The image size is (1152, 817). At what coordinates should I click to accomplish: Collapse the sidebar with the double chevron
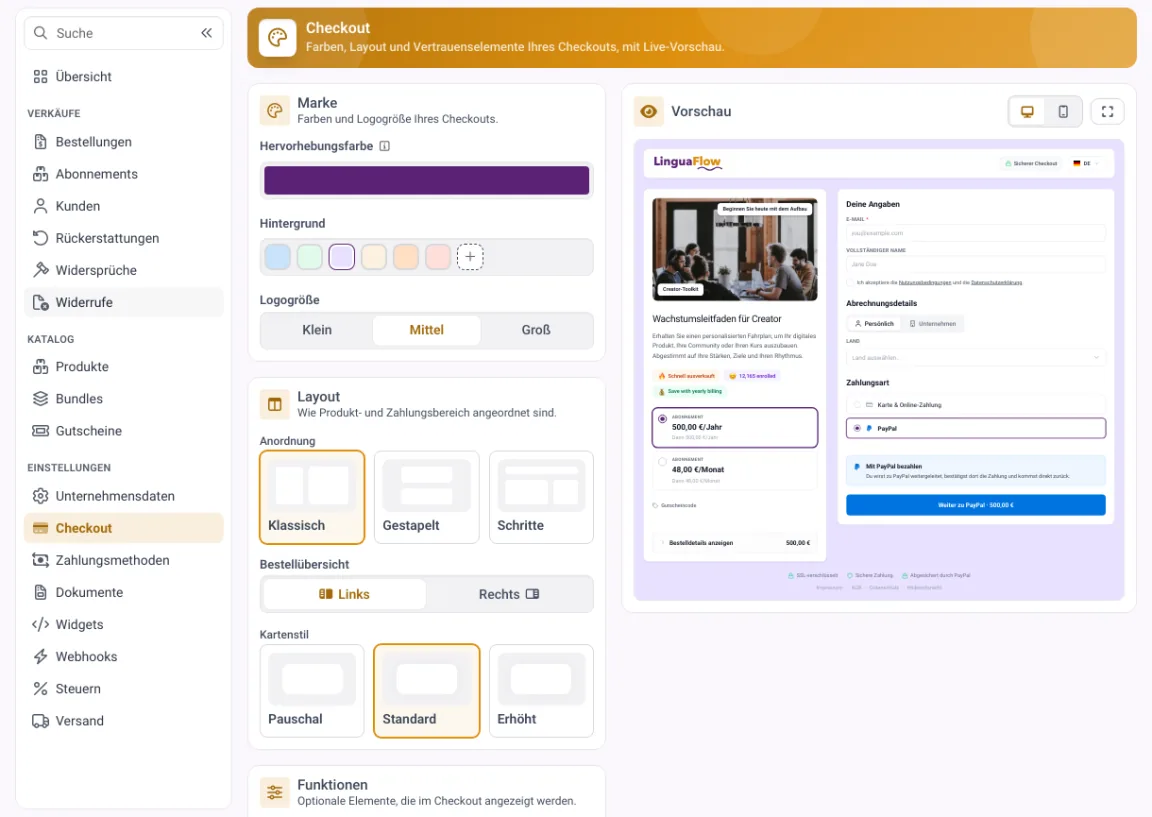206,33
